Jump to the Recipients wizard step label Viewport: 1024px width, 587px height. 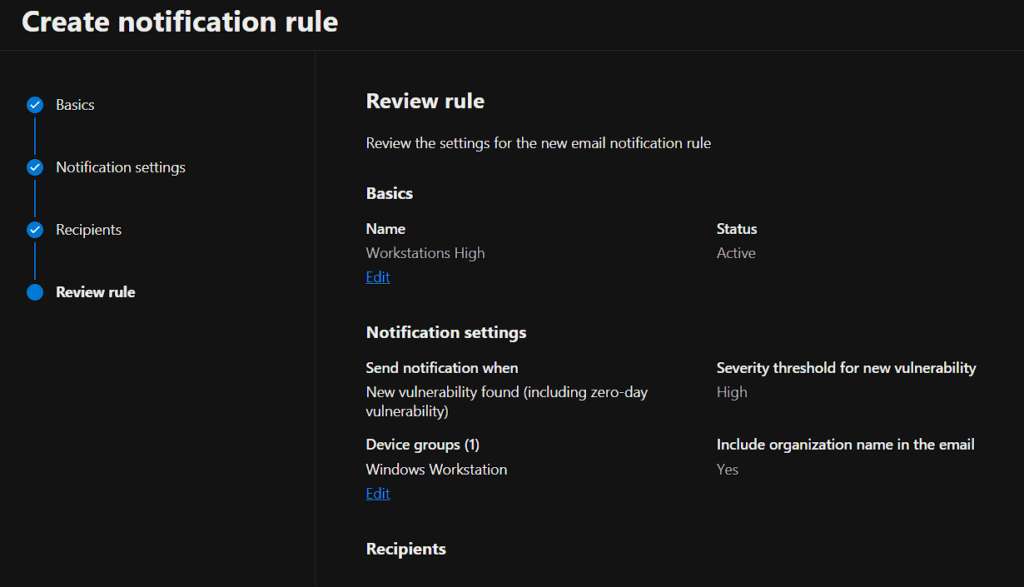(88, 230)
